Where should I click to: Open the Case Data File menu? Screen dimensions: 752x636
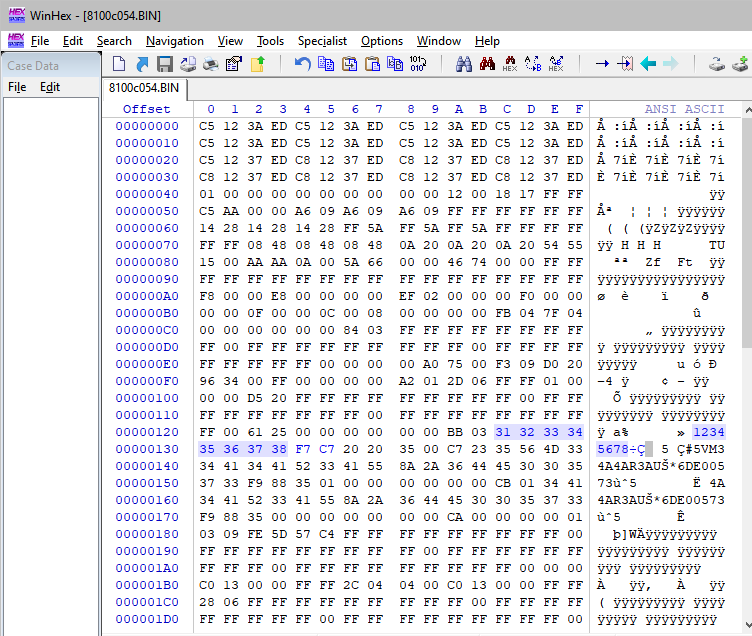17,87
